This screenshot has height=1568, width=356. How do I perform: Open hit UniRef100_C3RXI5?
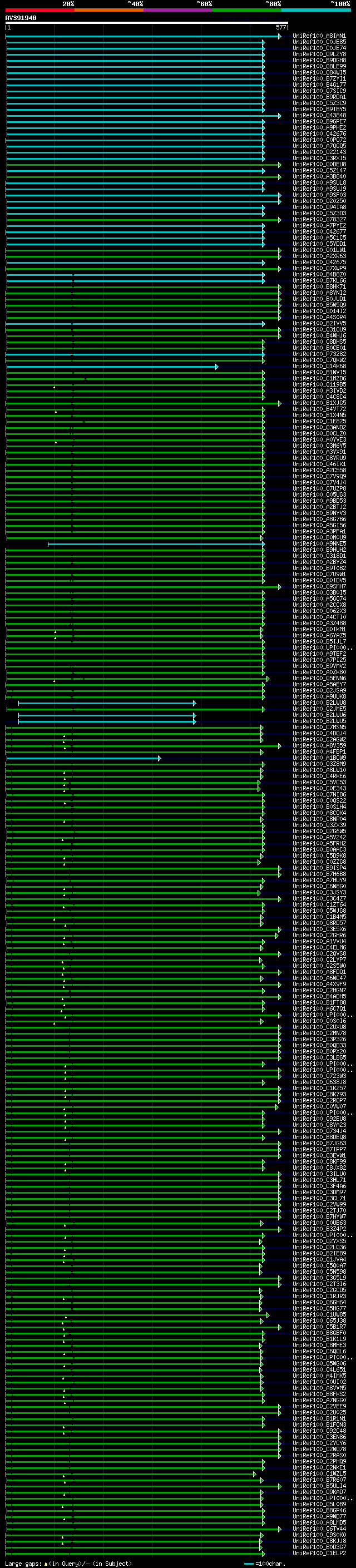[319, 159]
